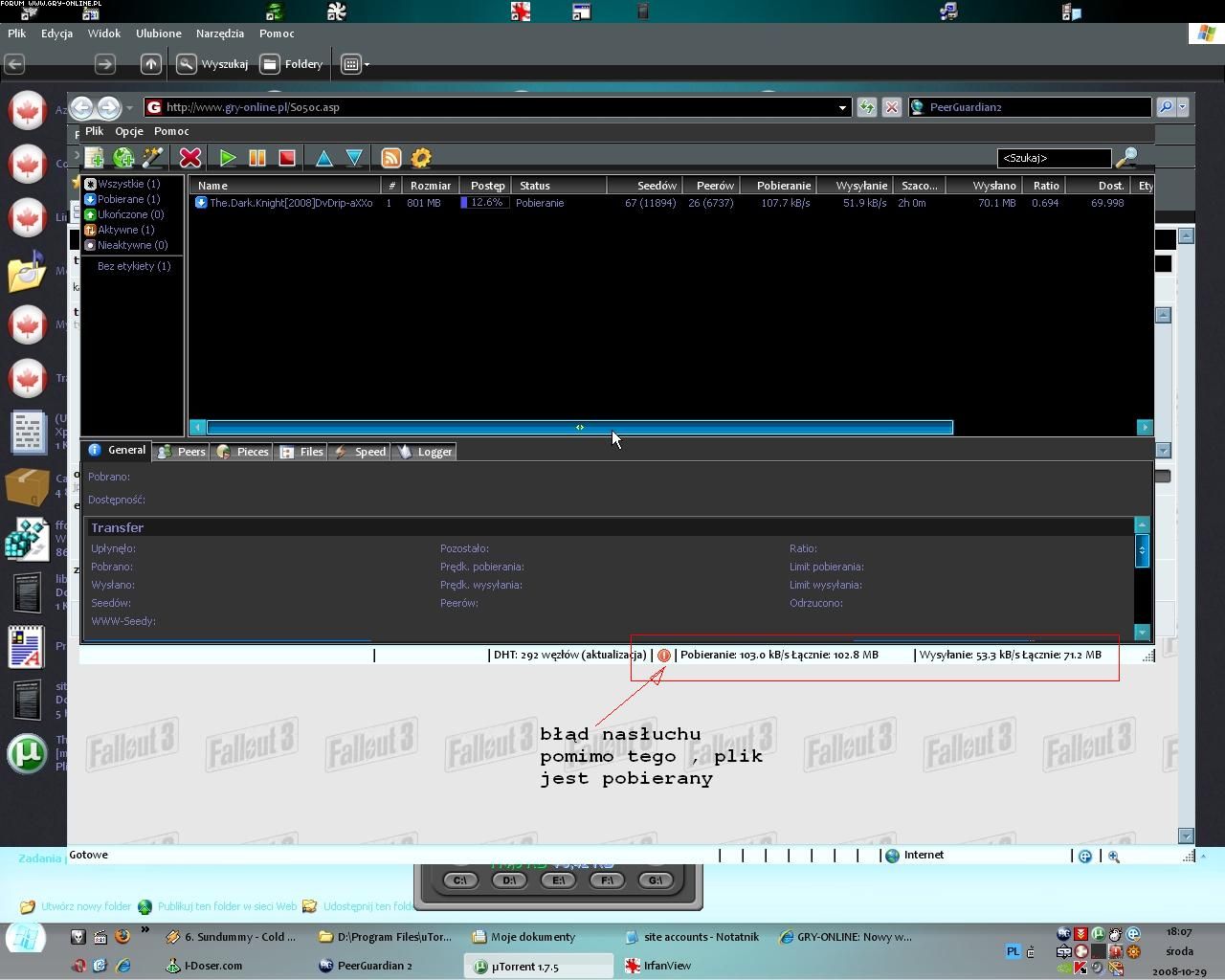
Task: Click the PeerGuardian2 browser search box
Action: coord(1030,107)
